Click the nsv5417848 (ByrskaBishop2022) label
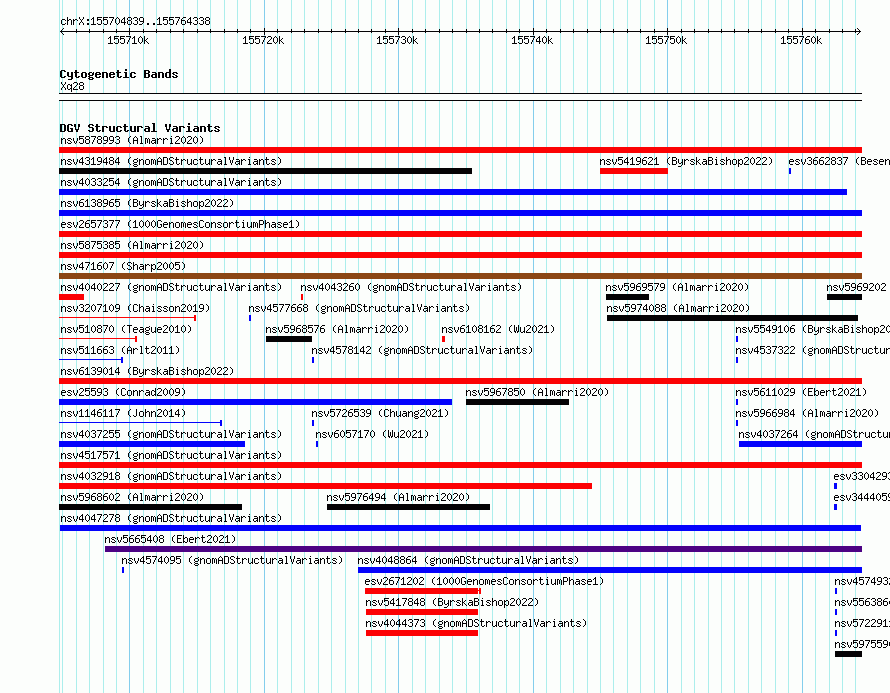The image size is (890, 693). click(x=452, y=602)
